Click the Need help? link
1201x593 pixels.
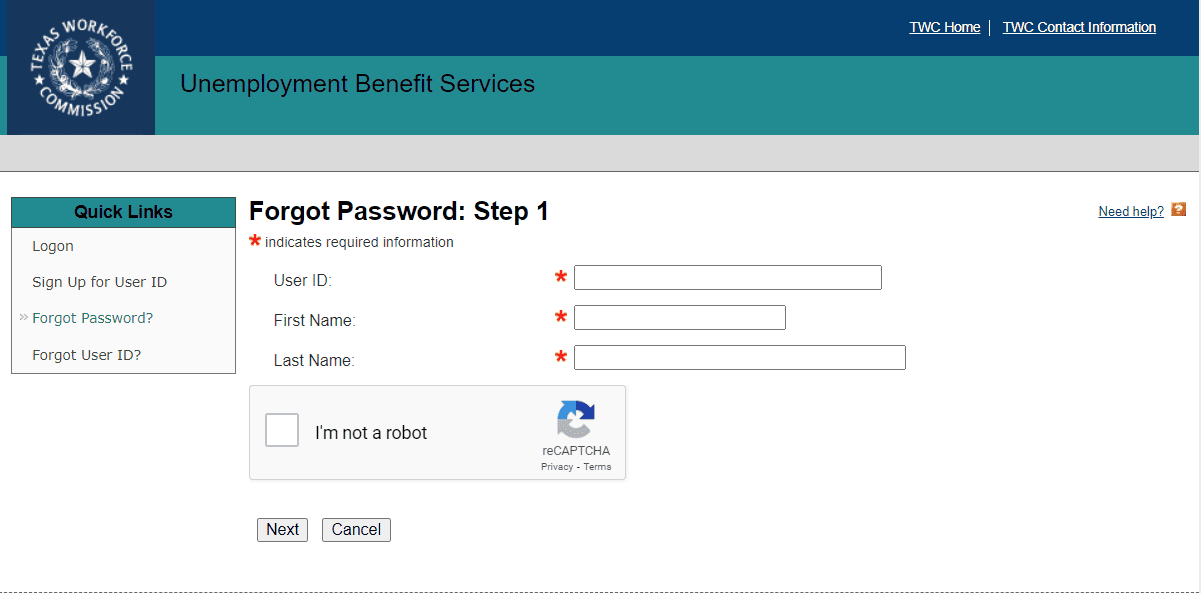(1130, 211)
